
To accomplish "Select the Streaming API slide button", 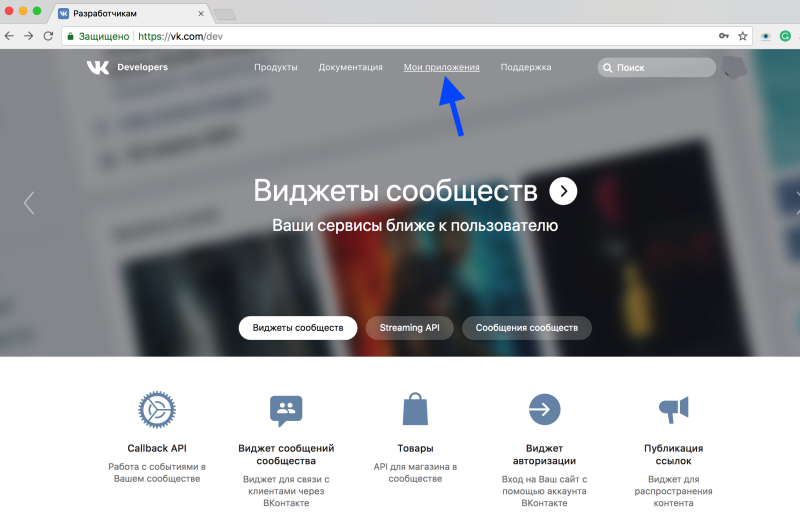I will pos(410,328).
